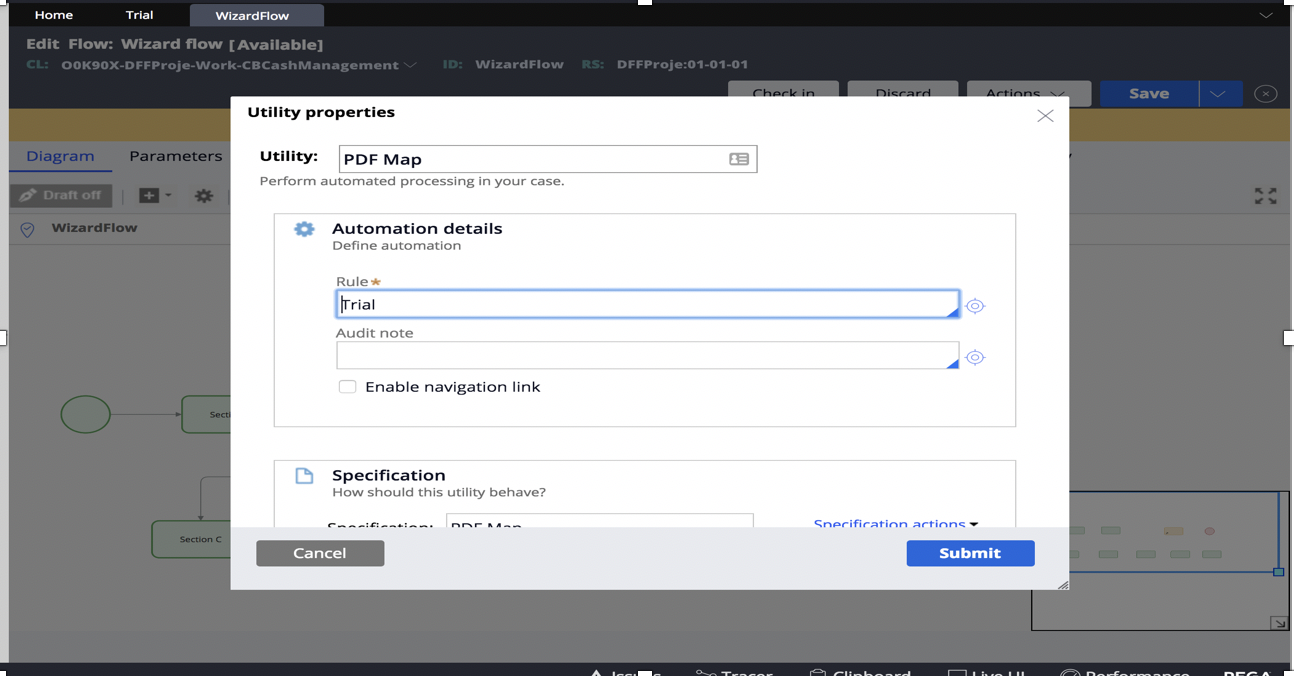1294x676 pixels.
Task: Click the Specification document icon
Action: (x=304, y=476)
